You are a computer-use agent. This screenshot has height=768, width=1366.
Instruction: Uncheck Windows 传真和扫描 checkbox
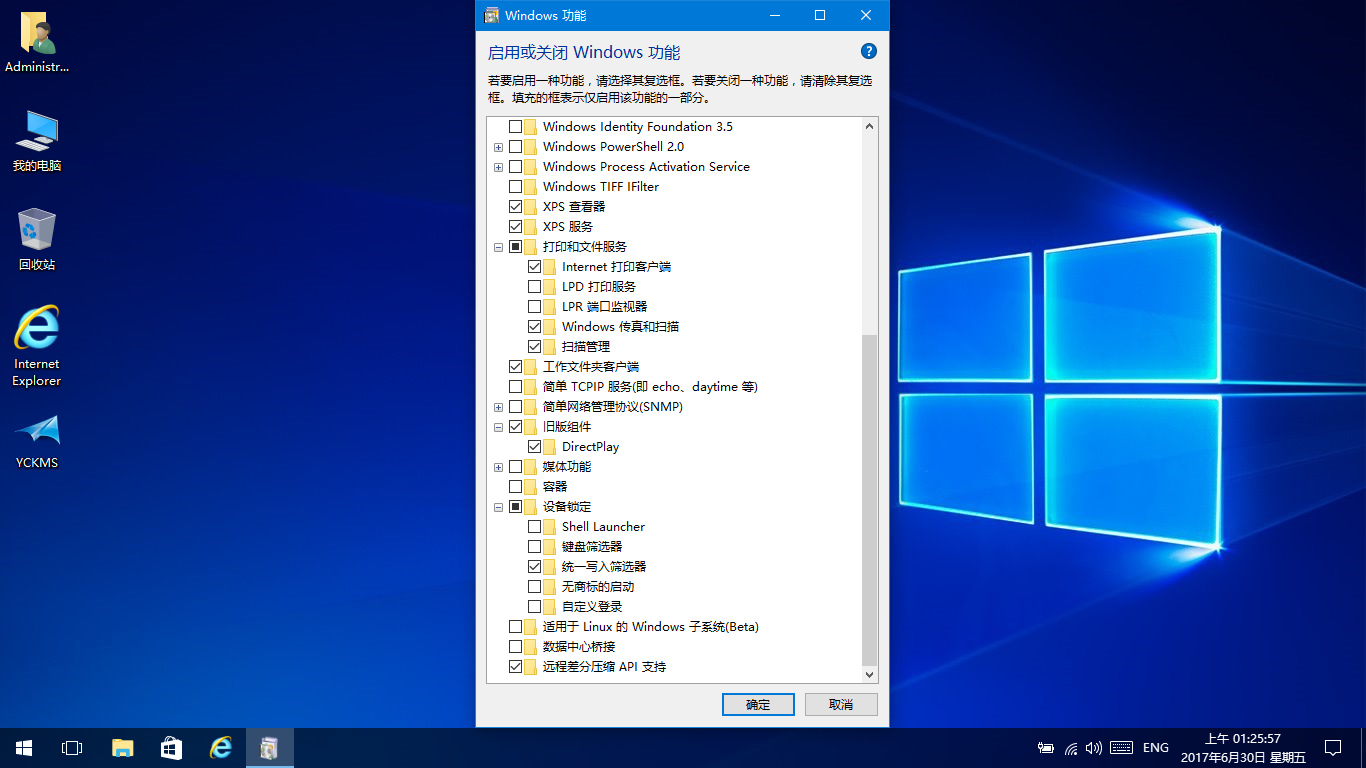[x=535, y=327]
